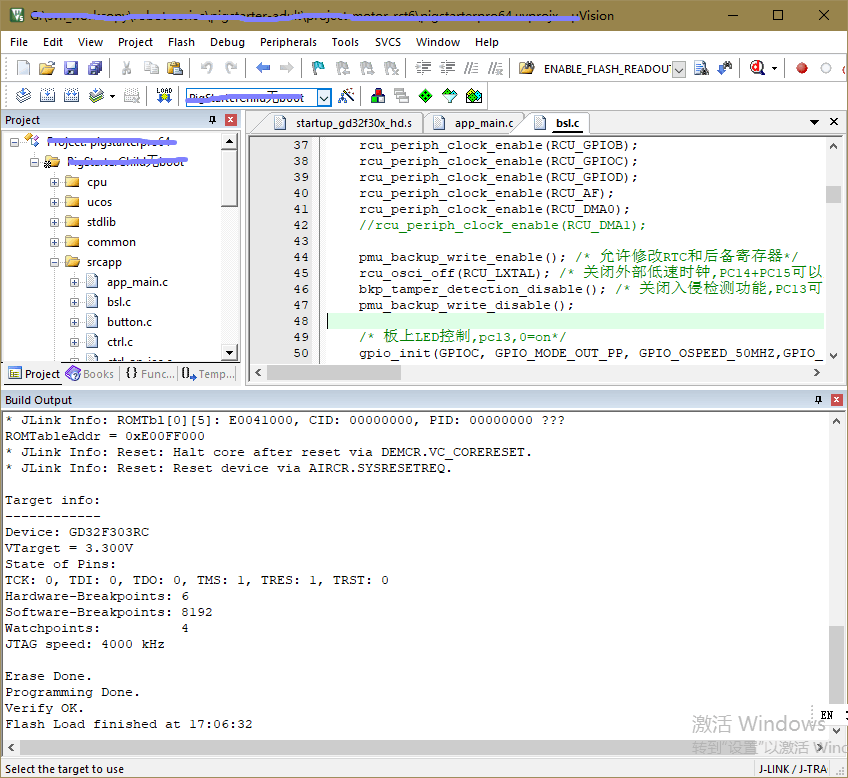Viewport: 848px width, 778px height.
Task: Start the debug session with the magnifier icon
Action: pyautogui.click(x=756, y=68)
